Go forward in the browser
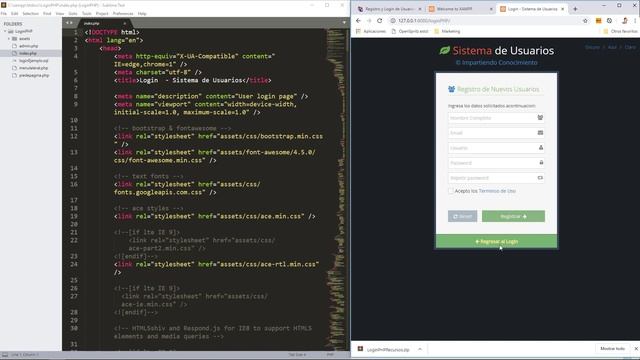Image resolution: width=640 pixels, height=360 pixels. (369, 20)
